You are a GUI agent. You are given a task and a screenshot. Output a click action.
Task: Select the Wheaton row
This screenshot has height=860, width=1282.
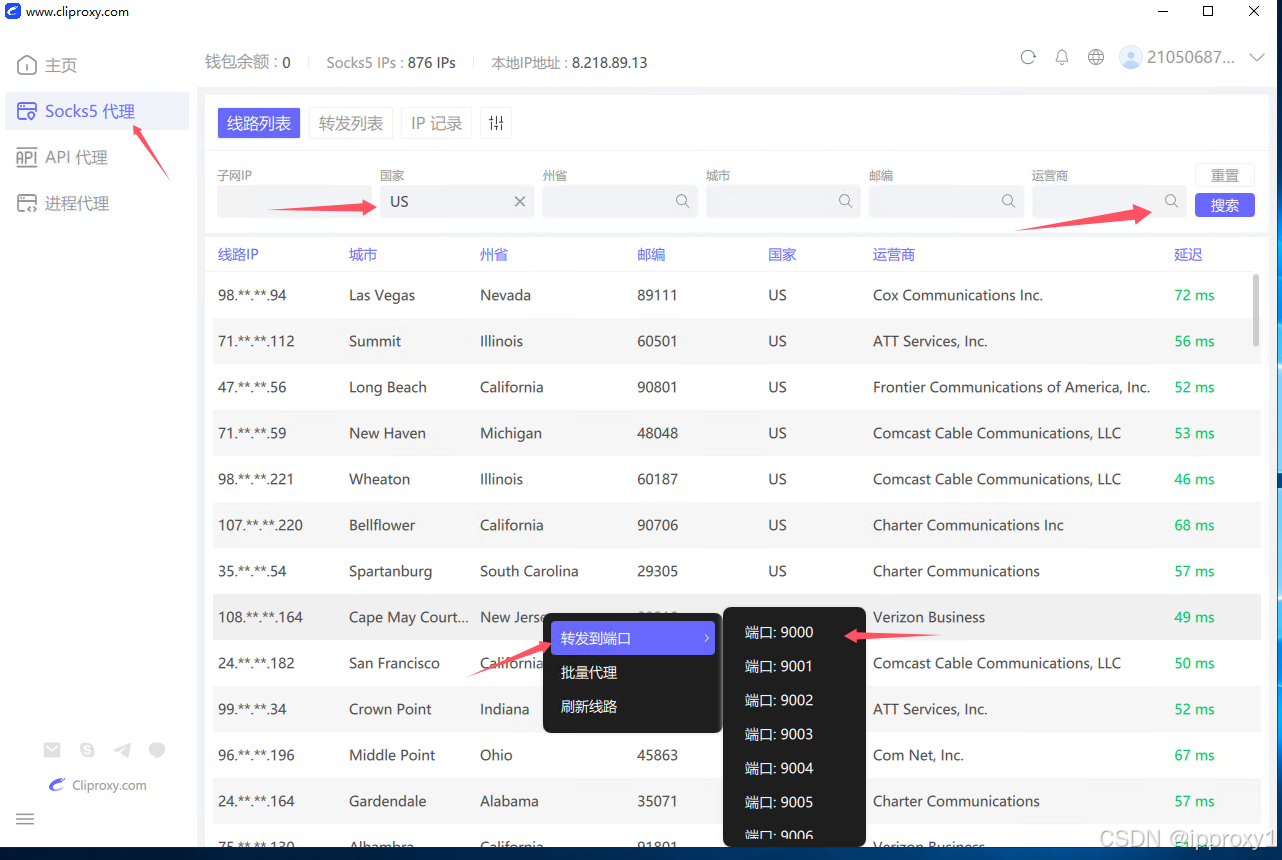(x=736, y=479)
